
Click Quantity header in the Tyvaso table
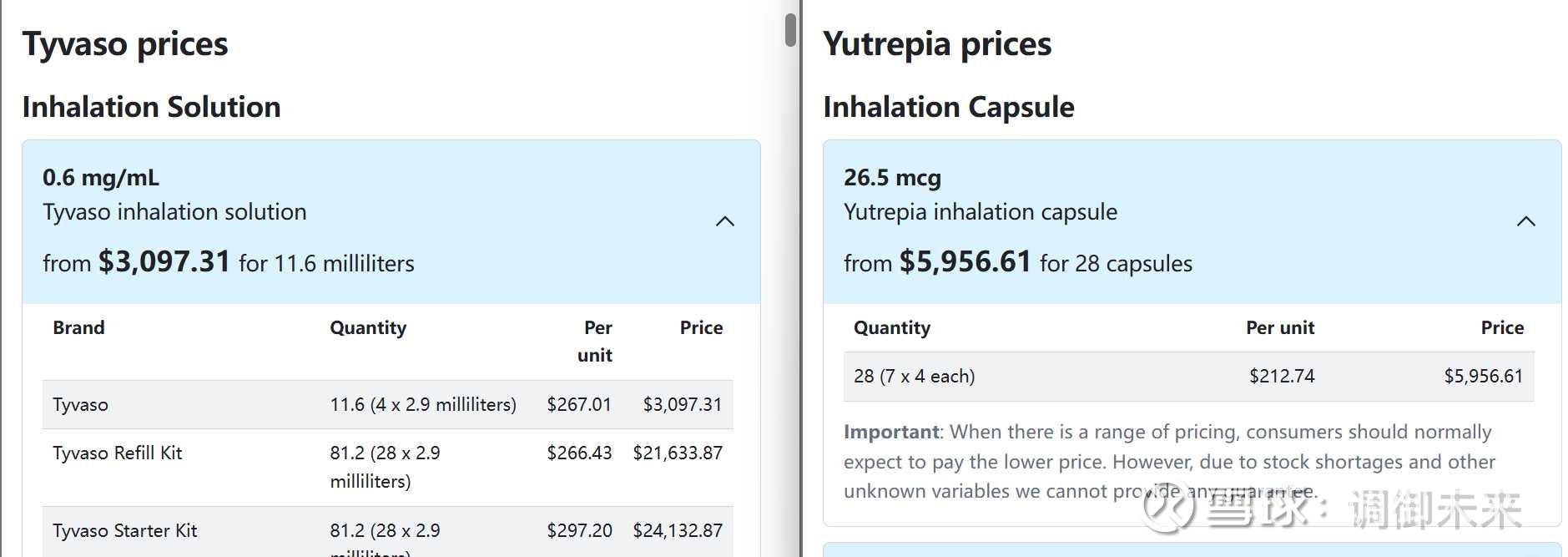point(368,327)
